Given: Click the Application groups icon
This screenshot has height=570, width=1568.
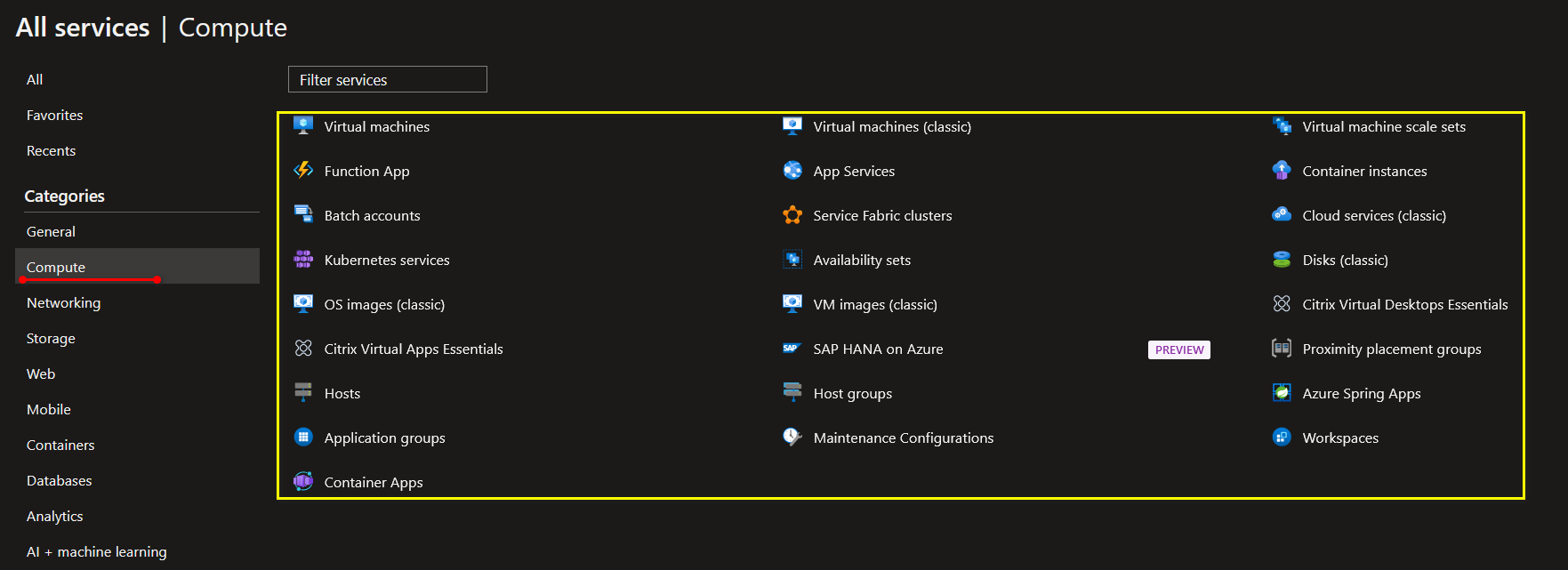Looking at the screenshot, I should [303, 437].
